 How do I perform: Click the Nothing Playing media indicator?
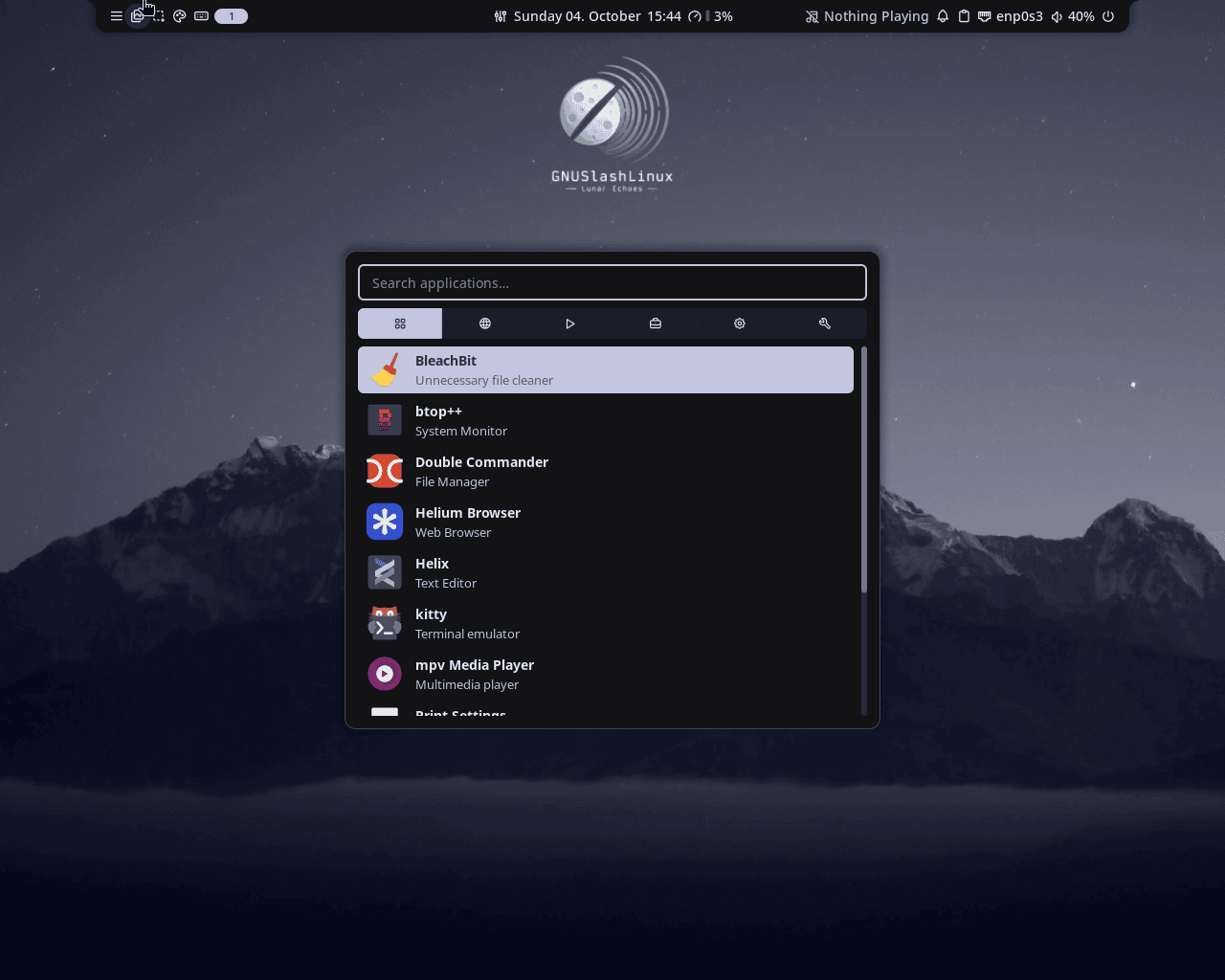point(867,16)
